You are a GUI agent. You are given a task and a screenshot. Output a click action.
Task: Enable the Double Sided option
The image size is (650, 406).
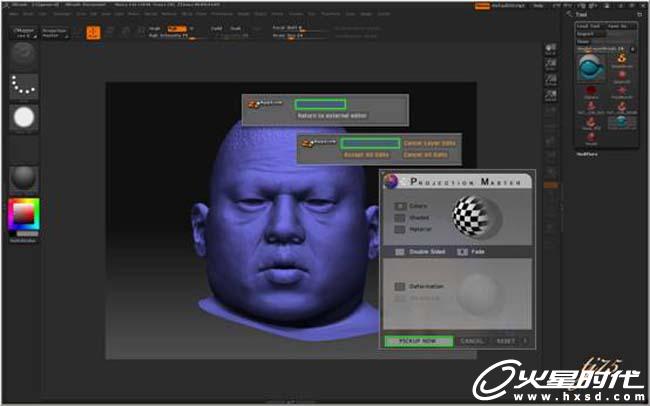coord(400,252)
